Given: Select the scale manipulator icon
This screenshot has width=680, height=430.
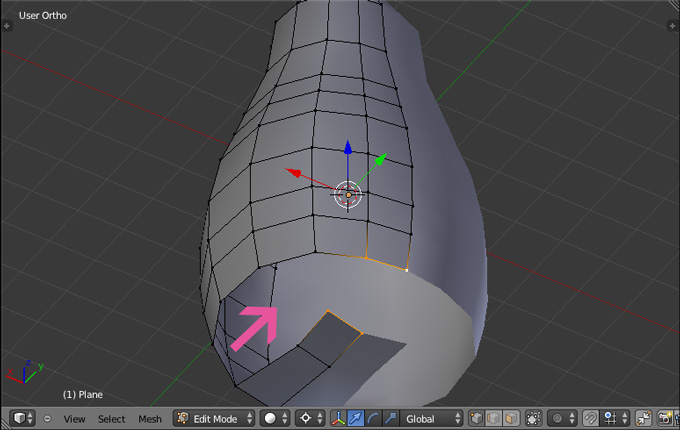Looking at the screenshot, I should pos(390,418).
